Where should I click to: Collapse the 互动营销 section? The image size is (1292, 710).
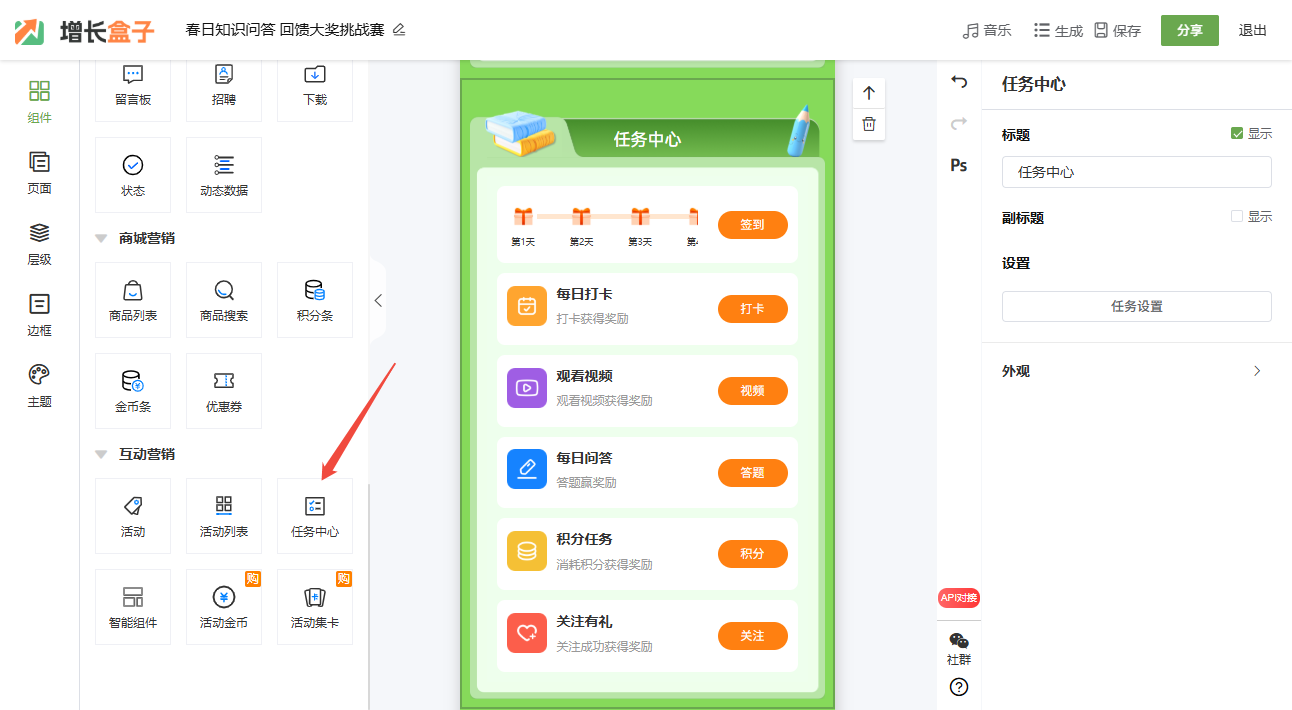click(x=101, y=454)
